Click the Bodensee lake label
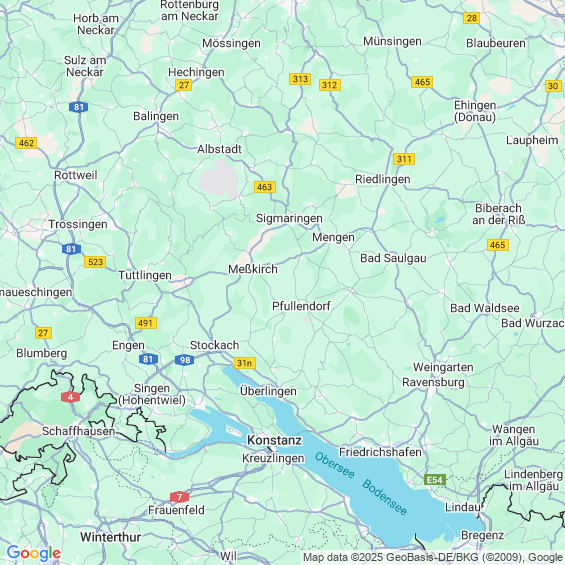This screenshot has height=565, width=565. pyautogui.click(x=384, y=497)
